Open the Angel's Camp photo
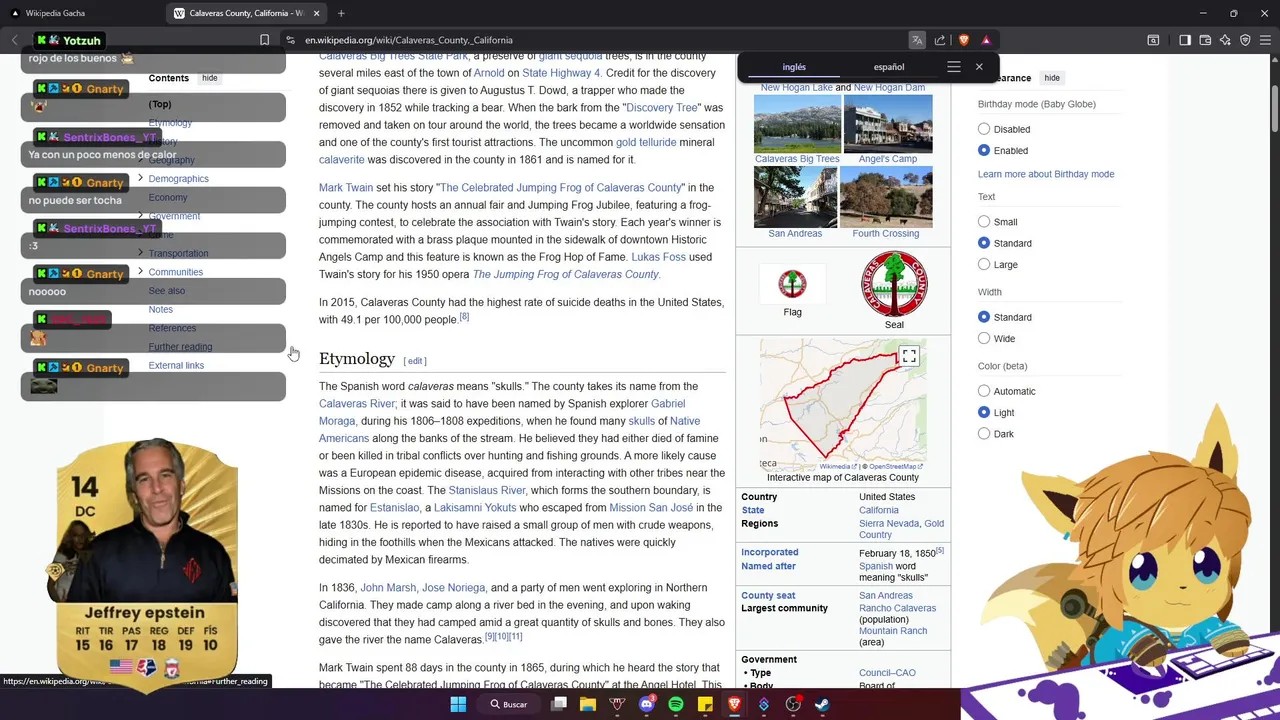 coord(887,124)
